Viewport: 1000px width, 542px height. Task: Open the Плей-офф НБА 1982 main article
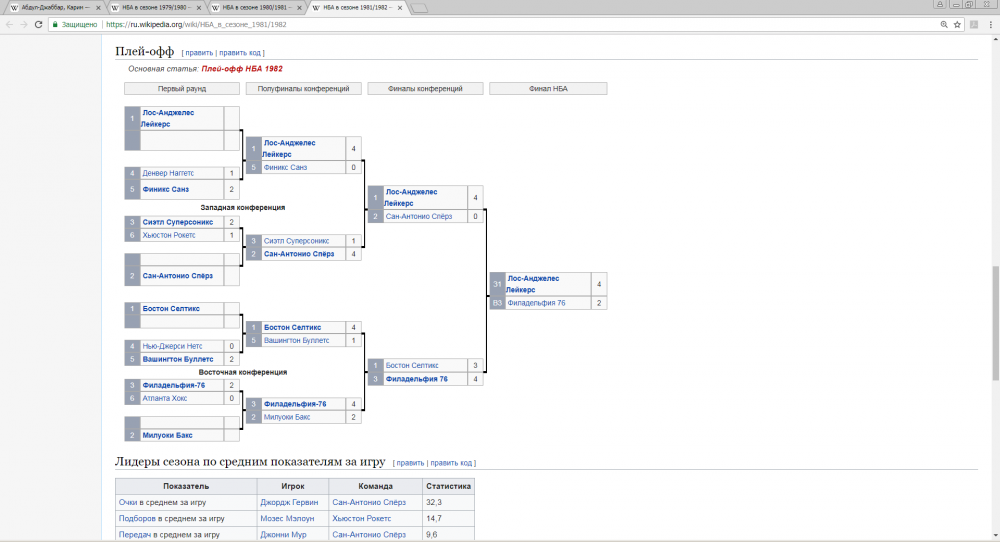pyautogui.click(x=242, y=69)
